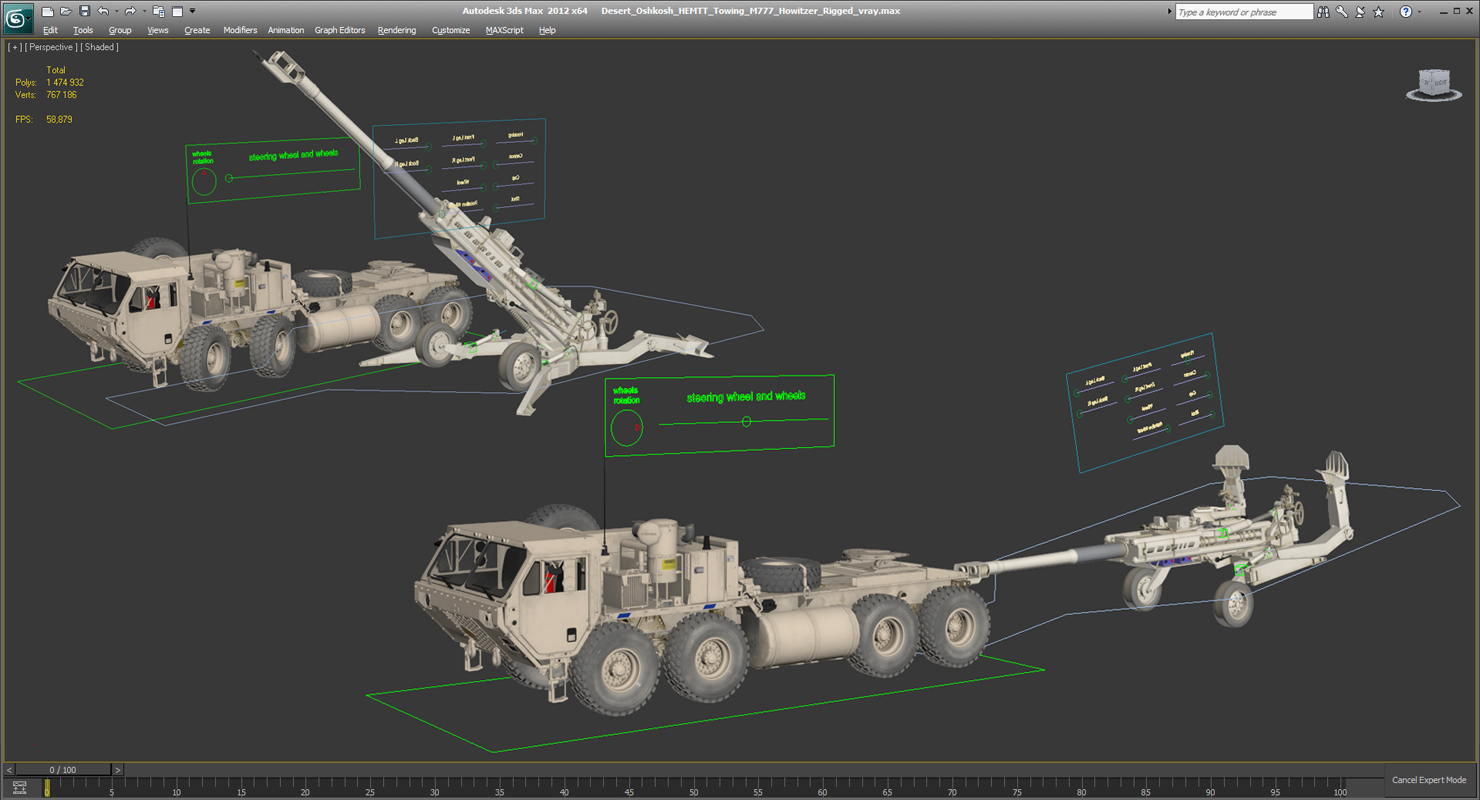The width and height of the screenshot is (1480, 800).
Task: Open the Tools menu
Action: click(83, 30)
